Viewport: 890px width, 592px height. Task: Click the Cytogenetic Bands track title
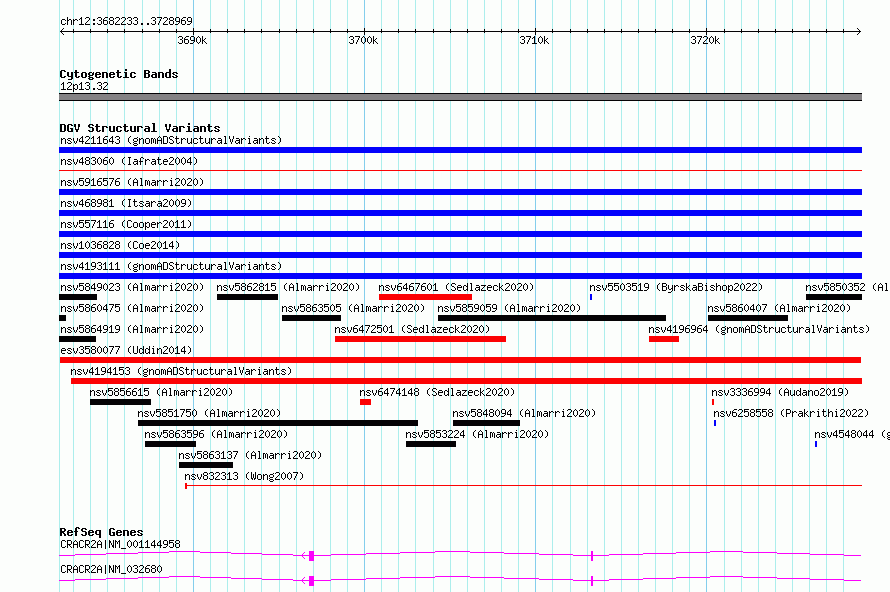point(119,74)
